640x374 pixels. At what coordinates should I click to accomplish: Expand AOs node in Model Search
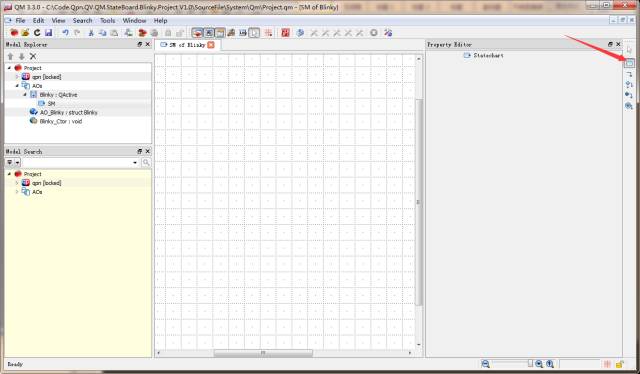(17, 192)
